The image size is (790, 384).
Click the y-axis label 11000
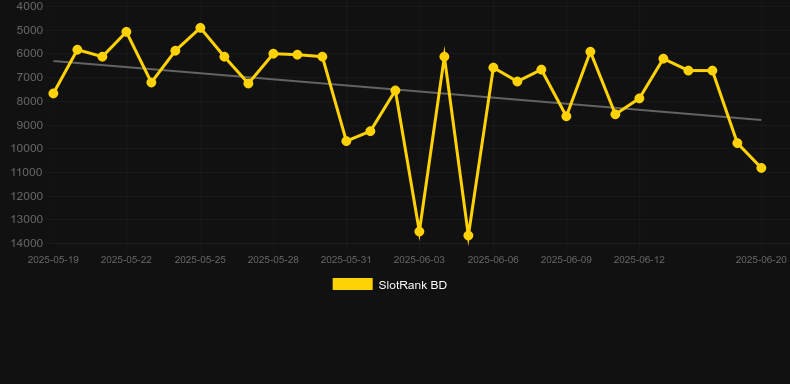pos(27,172)
